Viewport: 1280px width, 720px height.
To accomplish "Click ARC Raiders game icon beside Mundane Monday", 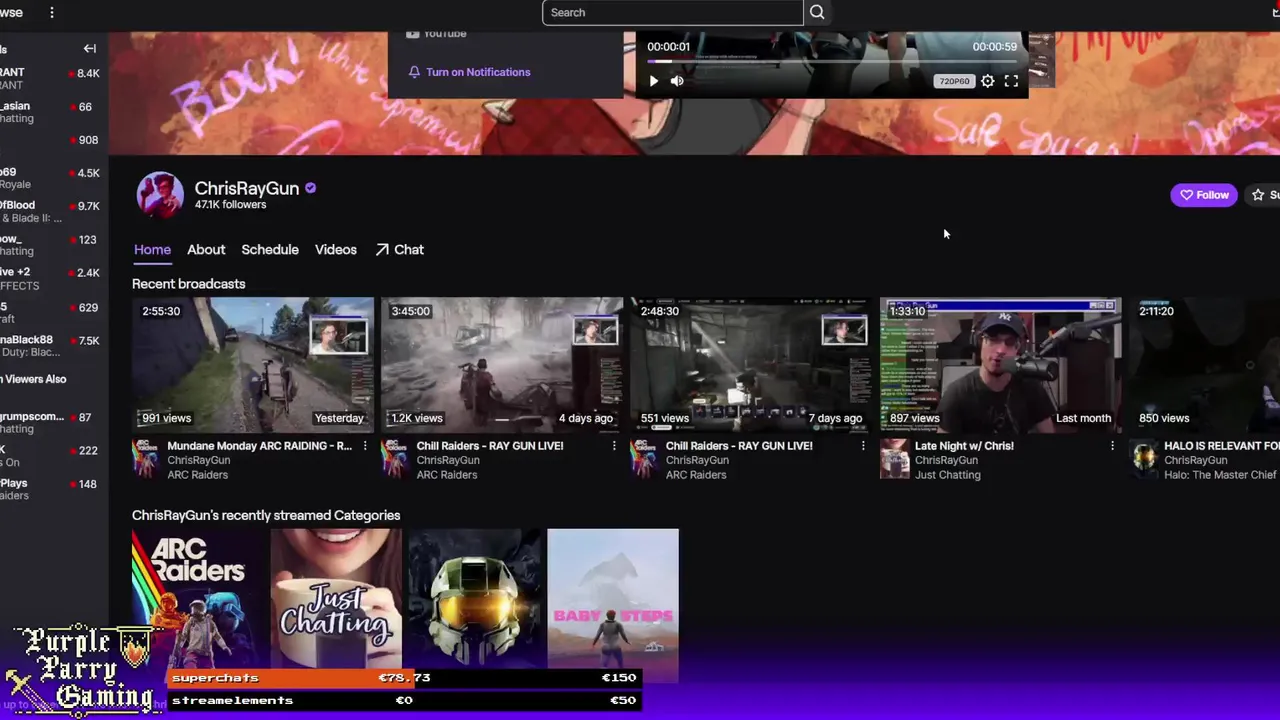I will (x=146, y=459).
